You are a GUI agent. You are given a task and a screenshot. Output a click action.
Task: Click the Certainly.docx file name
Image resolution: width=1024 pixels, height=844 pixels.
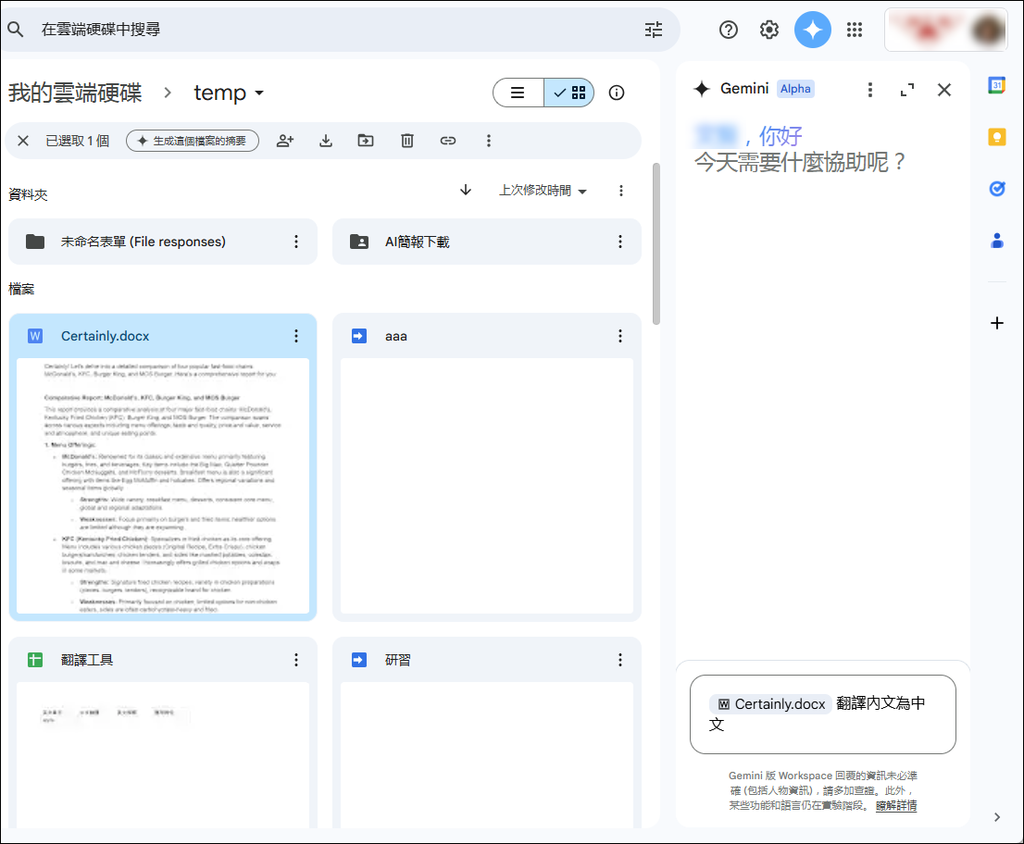point(105,336)
